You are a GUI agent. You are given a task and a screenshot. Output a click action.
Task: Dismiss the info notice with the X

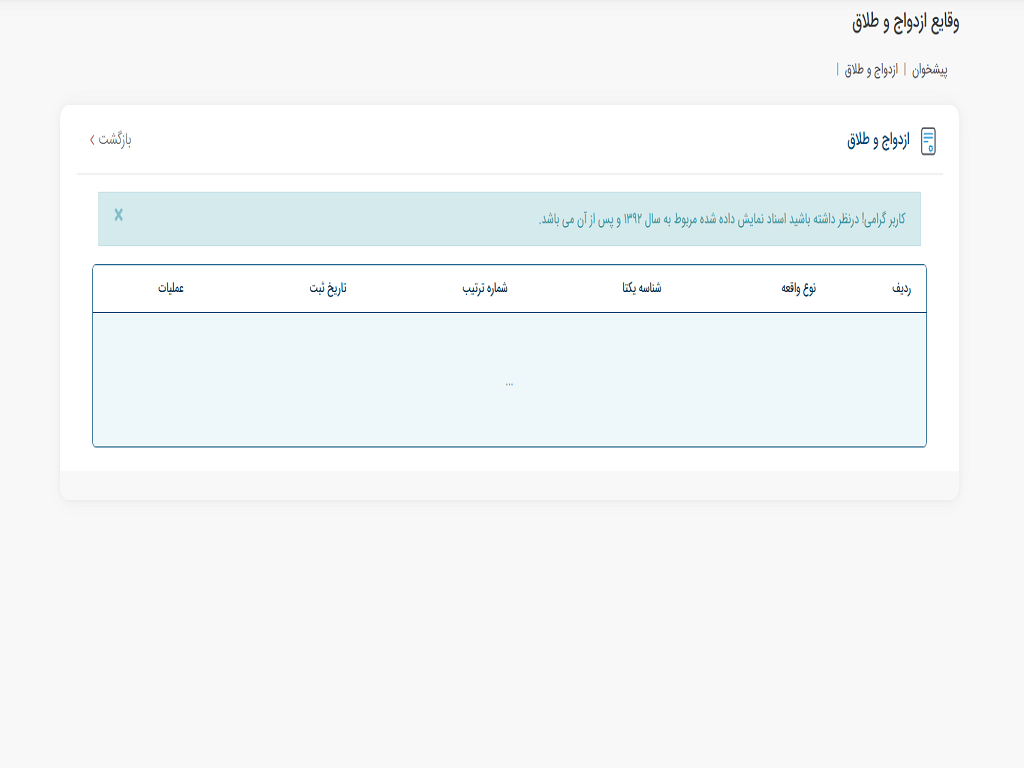pos(118,215)
